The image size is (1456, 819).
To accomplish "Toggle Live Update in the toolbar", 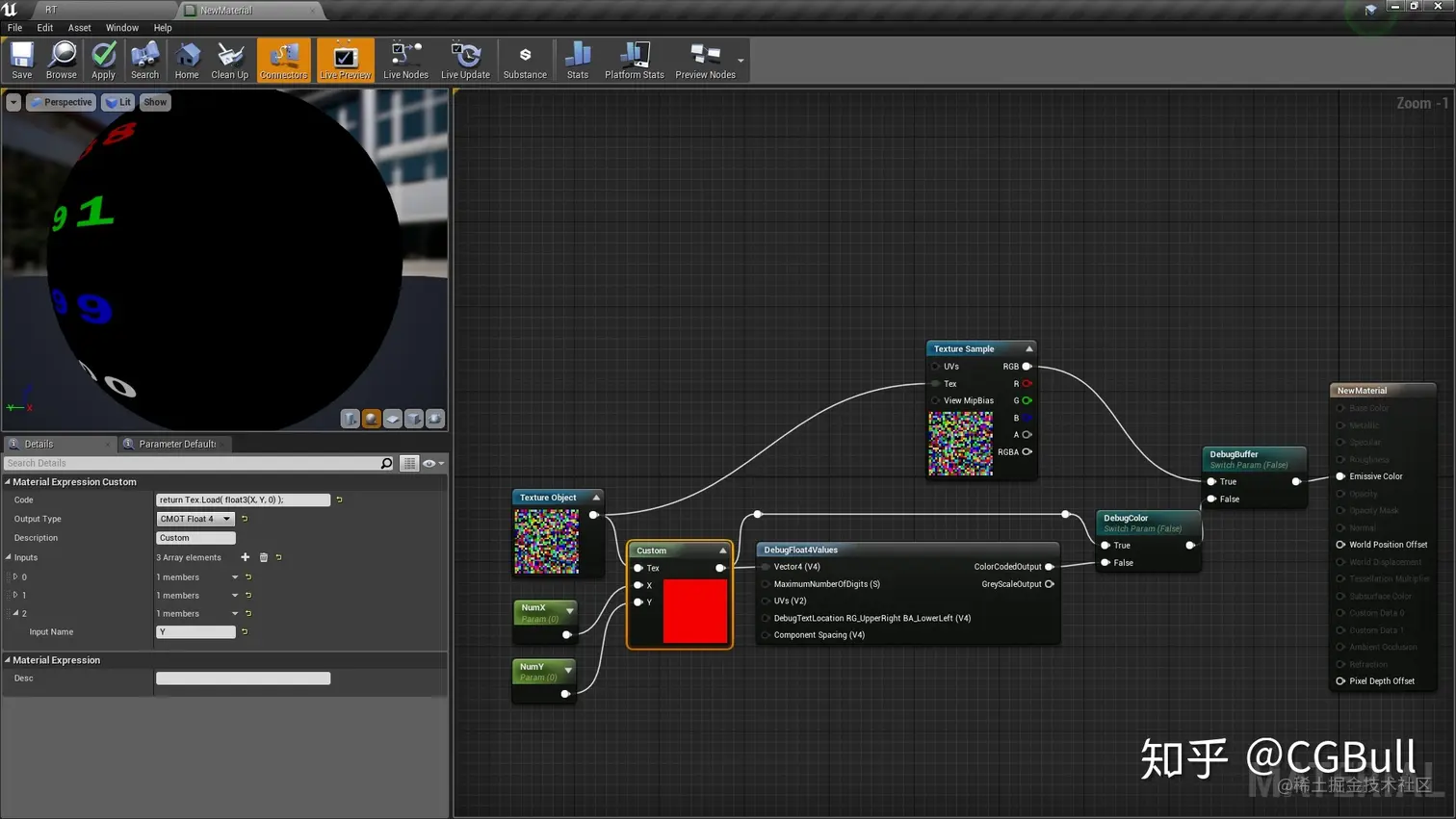I will tap(465, 61).
